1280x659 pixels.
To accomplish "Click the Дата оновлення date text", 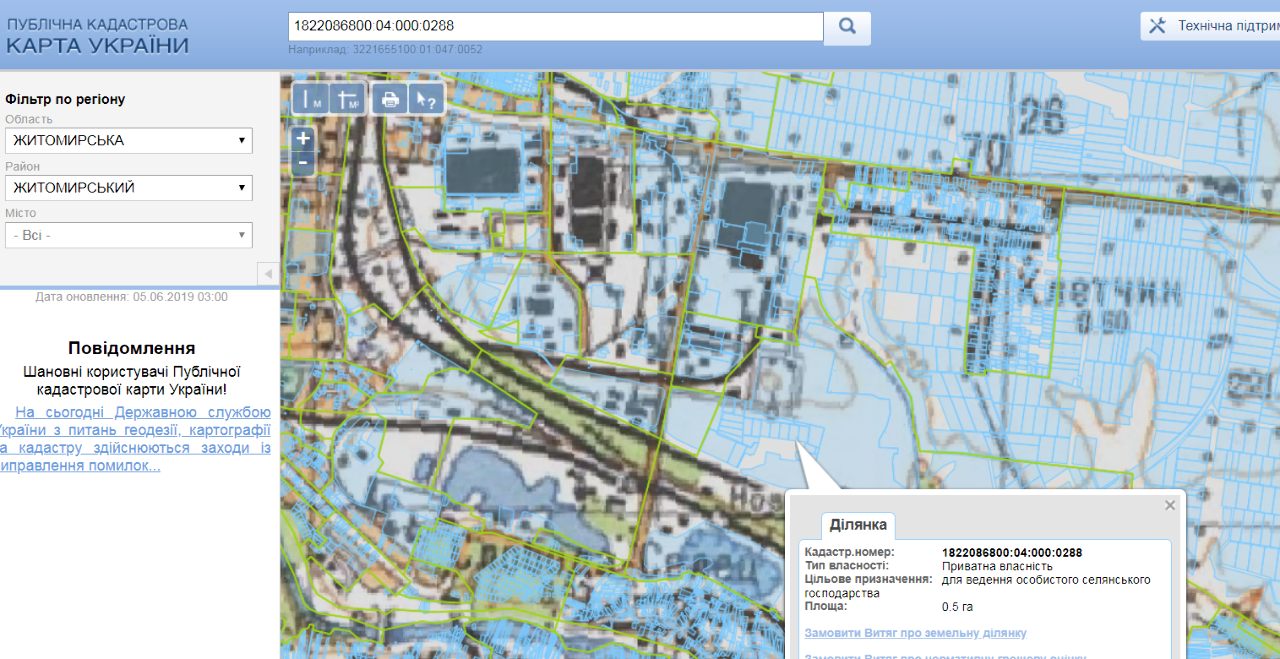I will click(x=131, y=297).
